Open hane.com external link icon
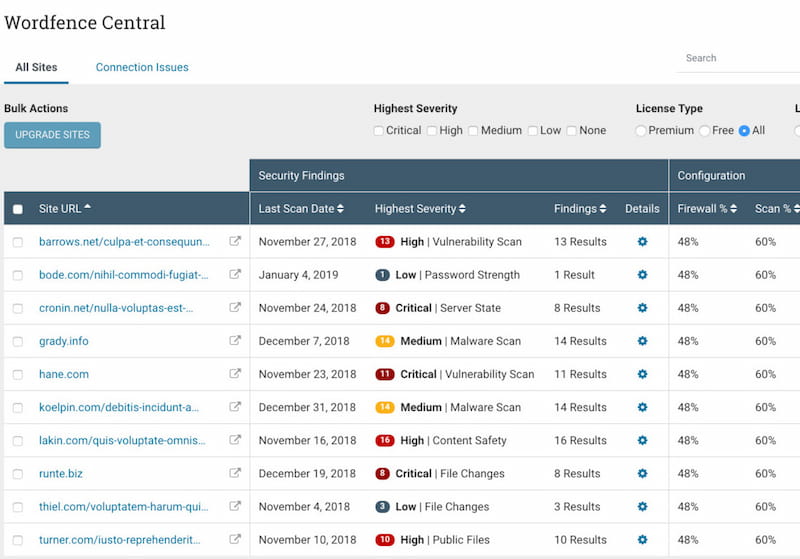The height and width of the screenshot is (559, 800). pyautogui.click(x=235, y=373)
